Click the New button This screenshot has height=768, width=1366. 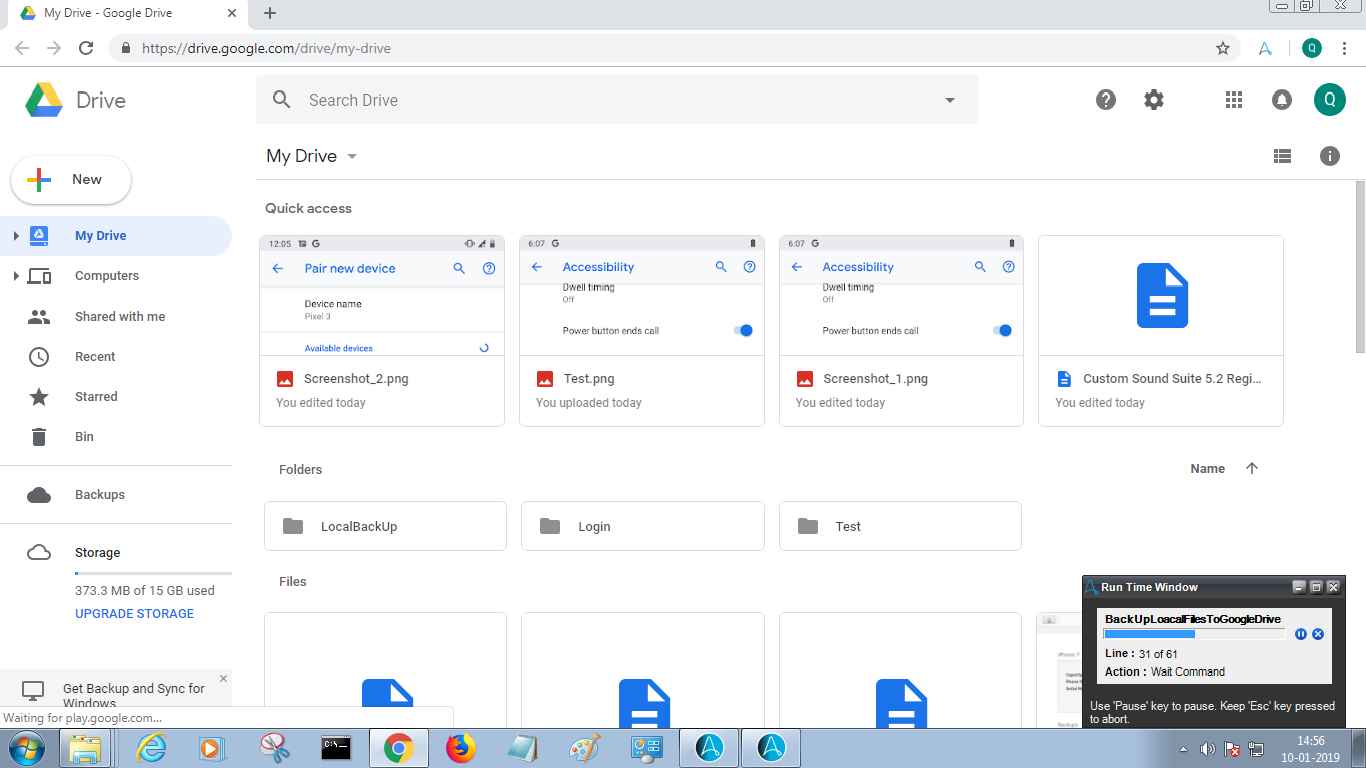tap(71, 180)
